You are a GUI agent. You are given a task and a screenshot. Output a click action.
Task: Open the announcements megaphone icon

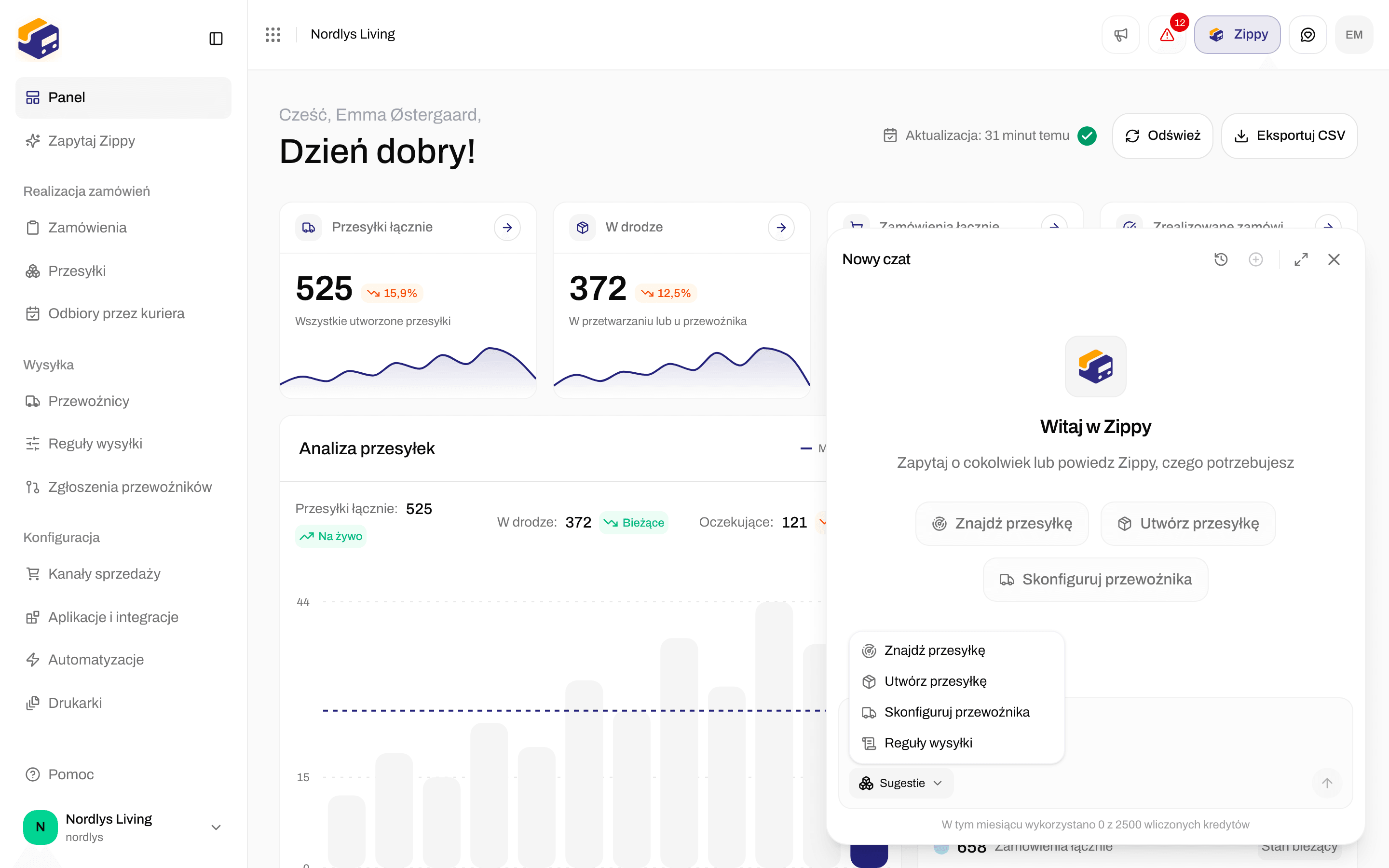click(1120, 34)
